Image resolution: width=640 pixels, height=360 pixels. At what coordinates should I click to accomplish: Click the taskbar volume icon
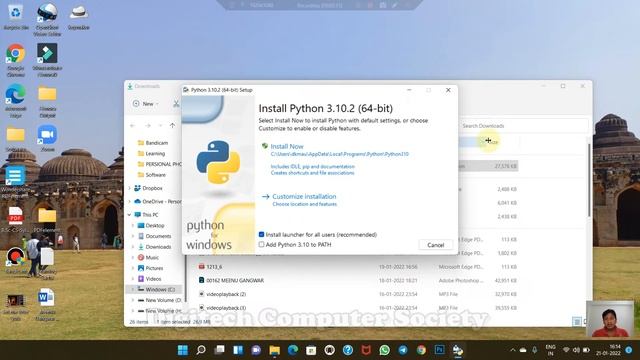click(x=576, y=350)
